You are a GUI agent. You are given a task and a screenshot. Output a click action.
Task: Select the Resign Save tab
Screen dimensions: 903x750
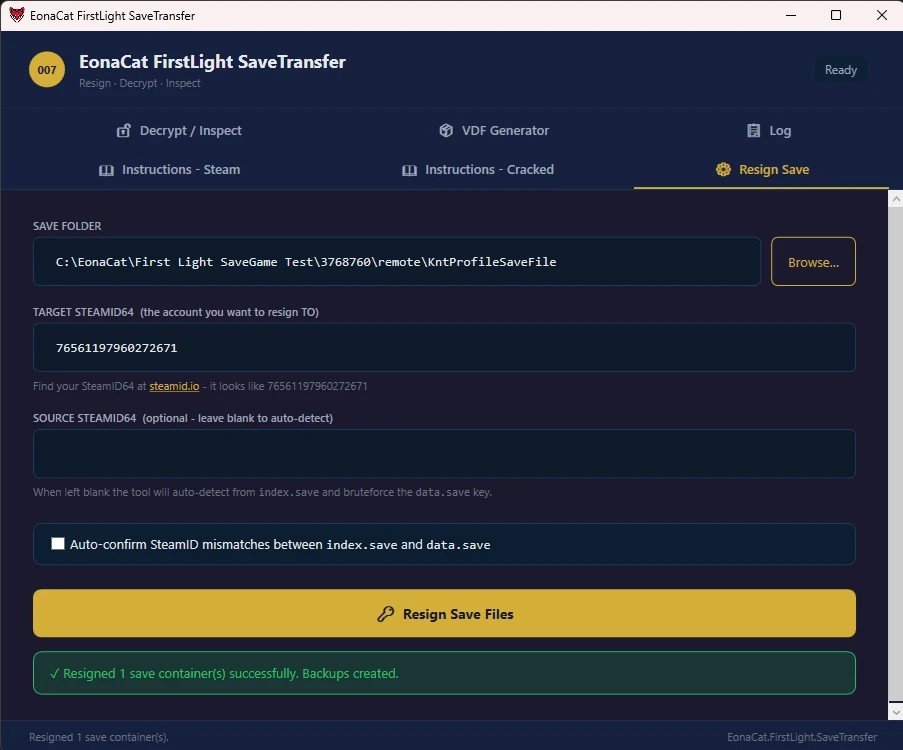761,170
